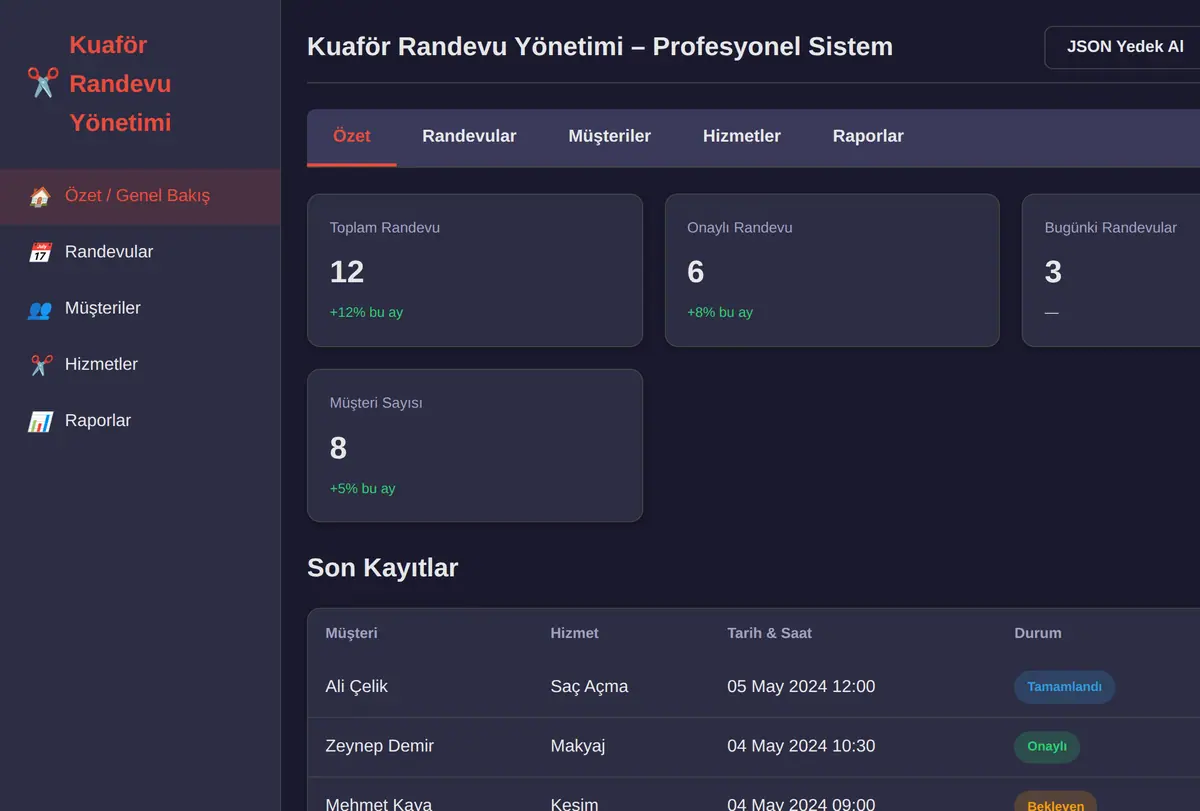Click the Tarih & Saat column header

pyautogui.click(x=770, y=633)
